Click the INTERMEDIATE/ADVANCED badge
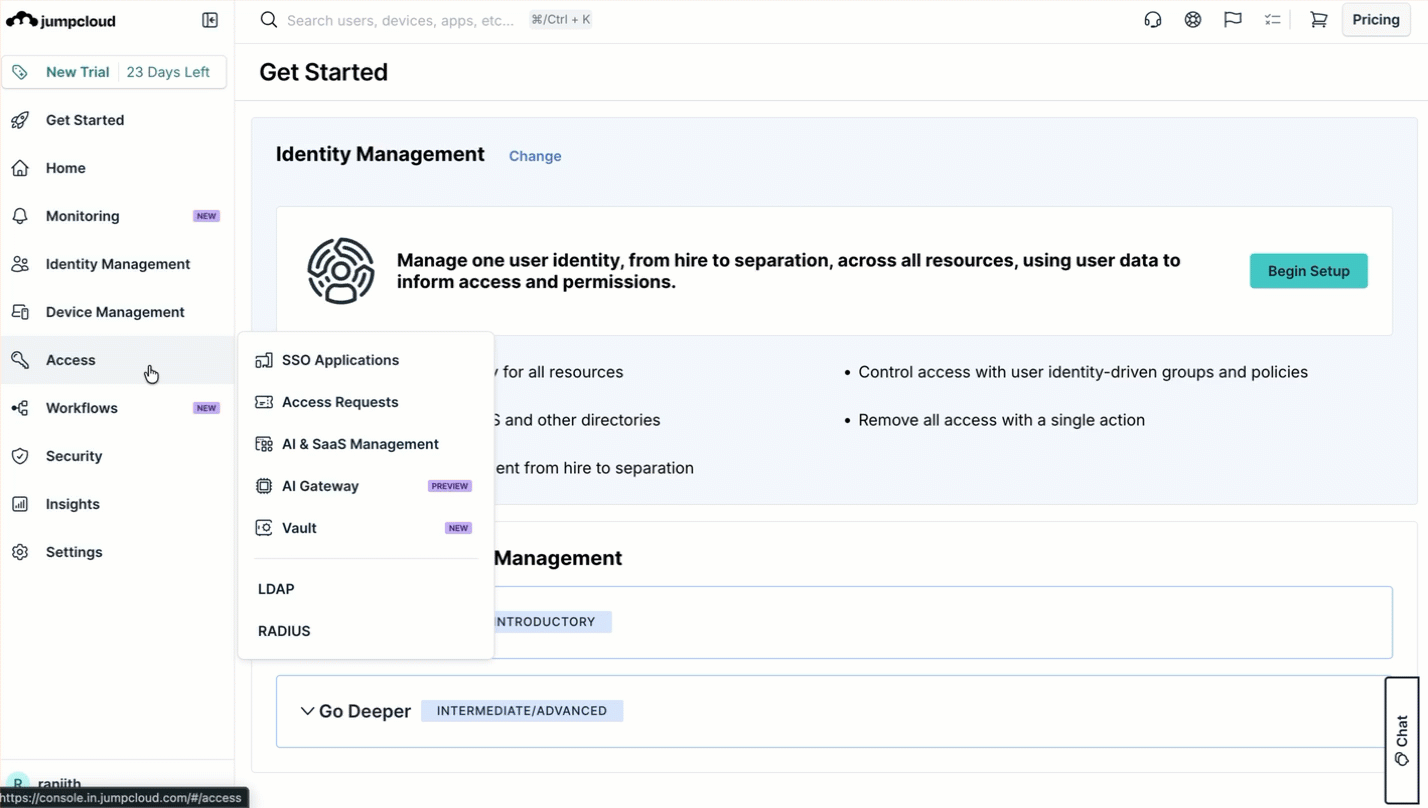 (x=522, y=711)
